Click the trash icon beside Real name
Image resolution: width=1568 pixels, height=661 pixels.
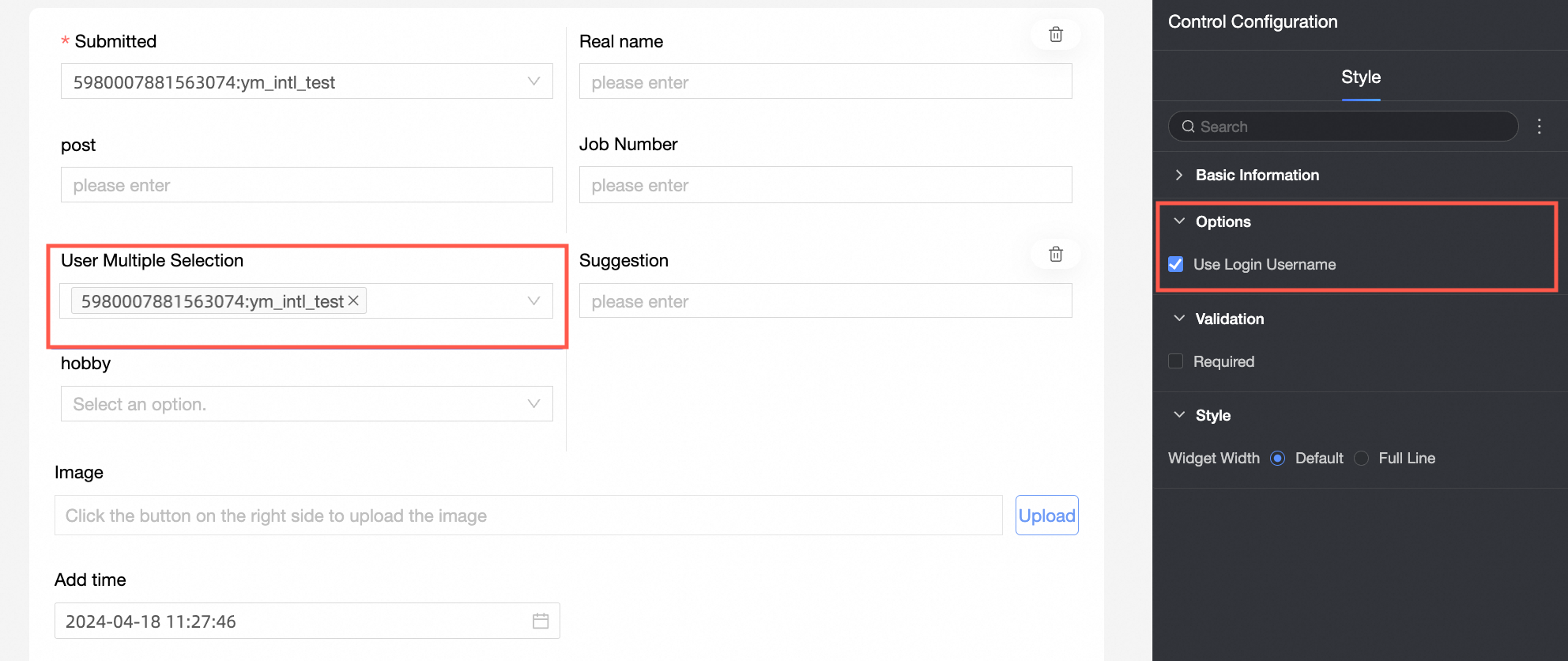(1055, 35)
